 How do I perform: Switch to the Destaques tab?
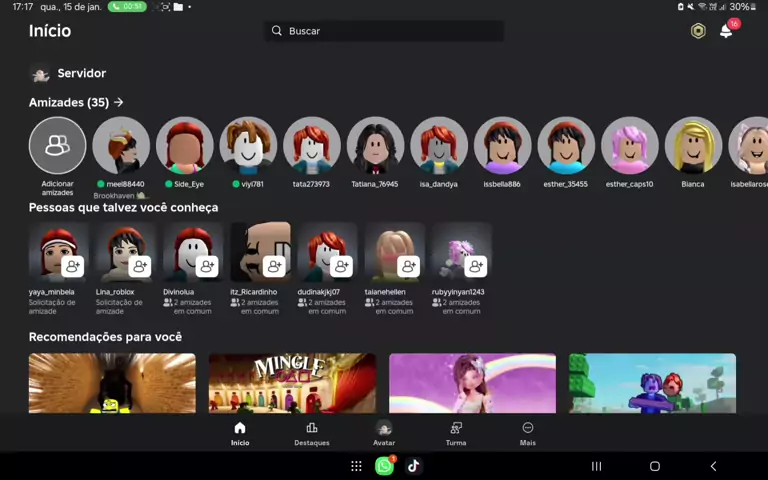pos(312,433)
